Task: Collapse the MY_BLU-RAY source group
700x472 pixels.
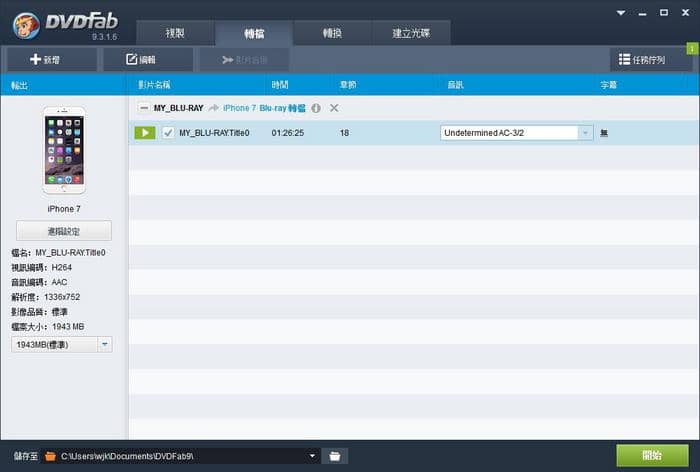Action: pyautogui.click(x=144, y=108)
